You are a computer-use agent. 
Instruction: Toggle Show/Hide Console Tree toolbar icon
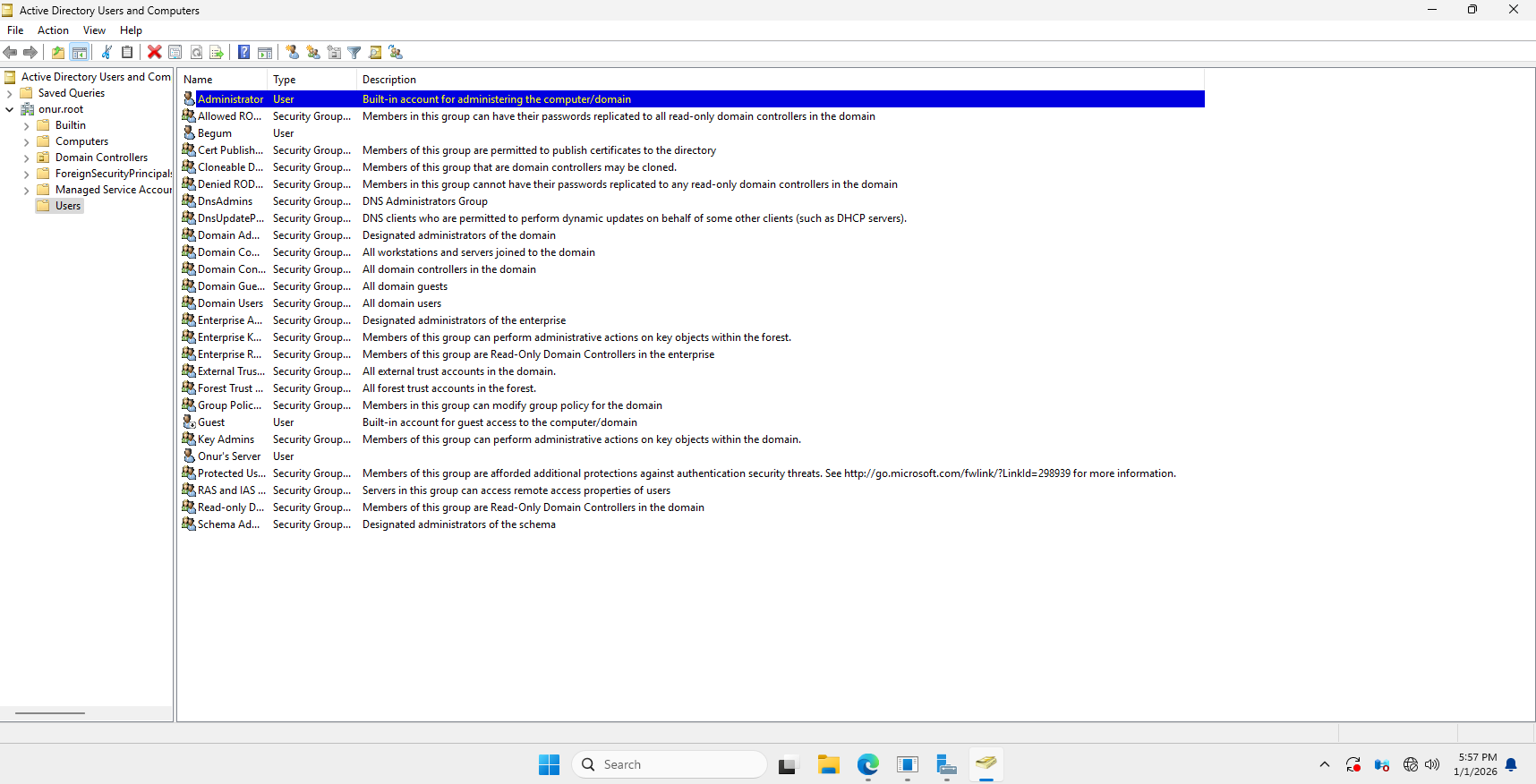(x=80, y=53)
